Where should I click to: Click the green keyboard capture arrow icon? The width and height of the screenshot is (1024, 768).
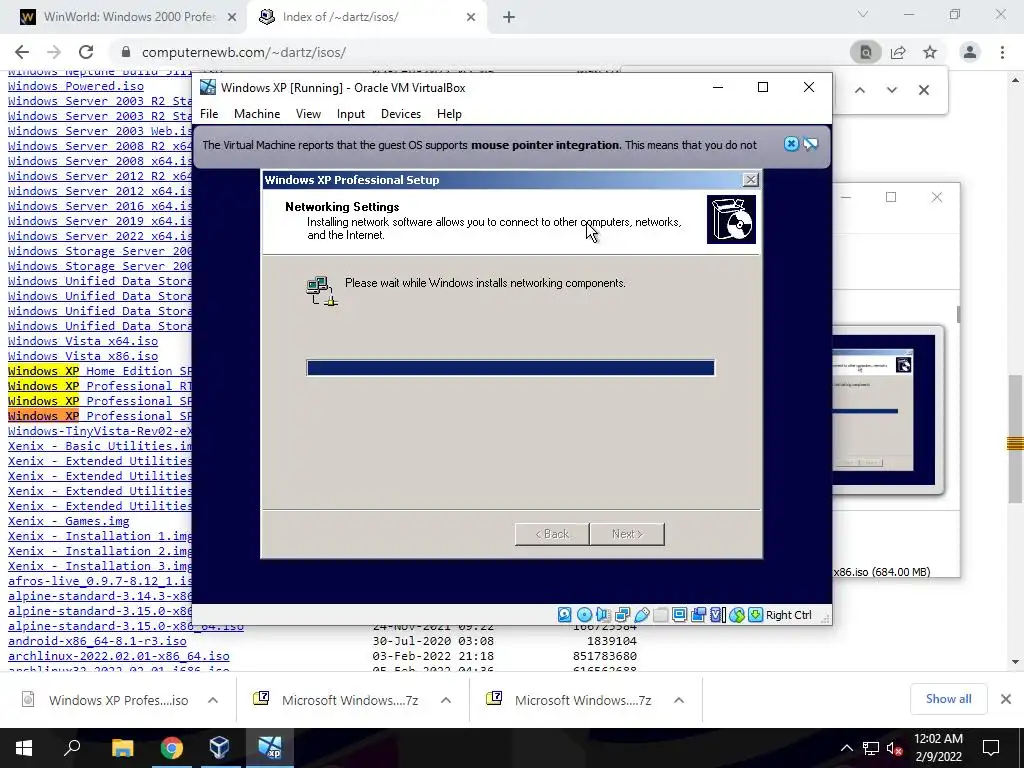coord(756,615)
